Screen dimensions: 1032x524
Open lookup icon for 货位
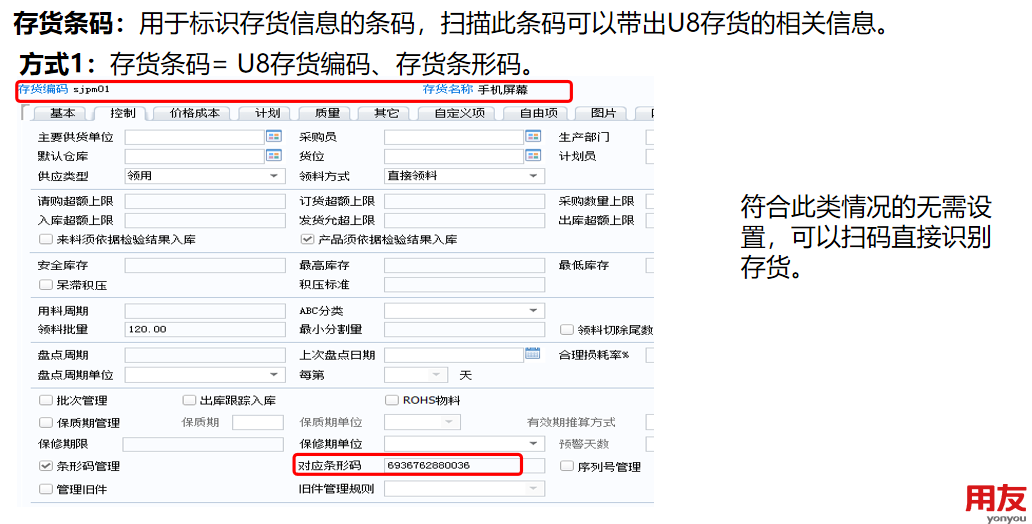[x=533, y=156]
